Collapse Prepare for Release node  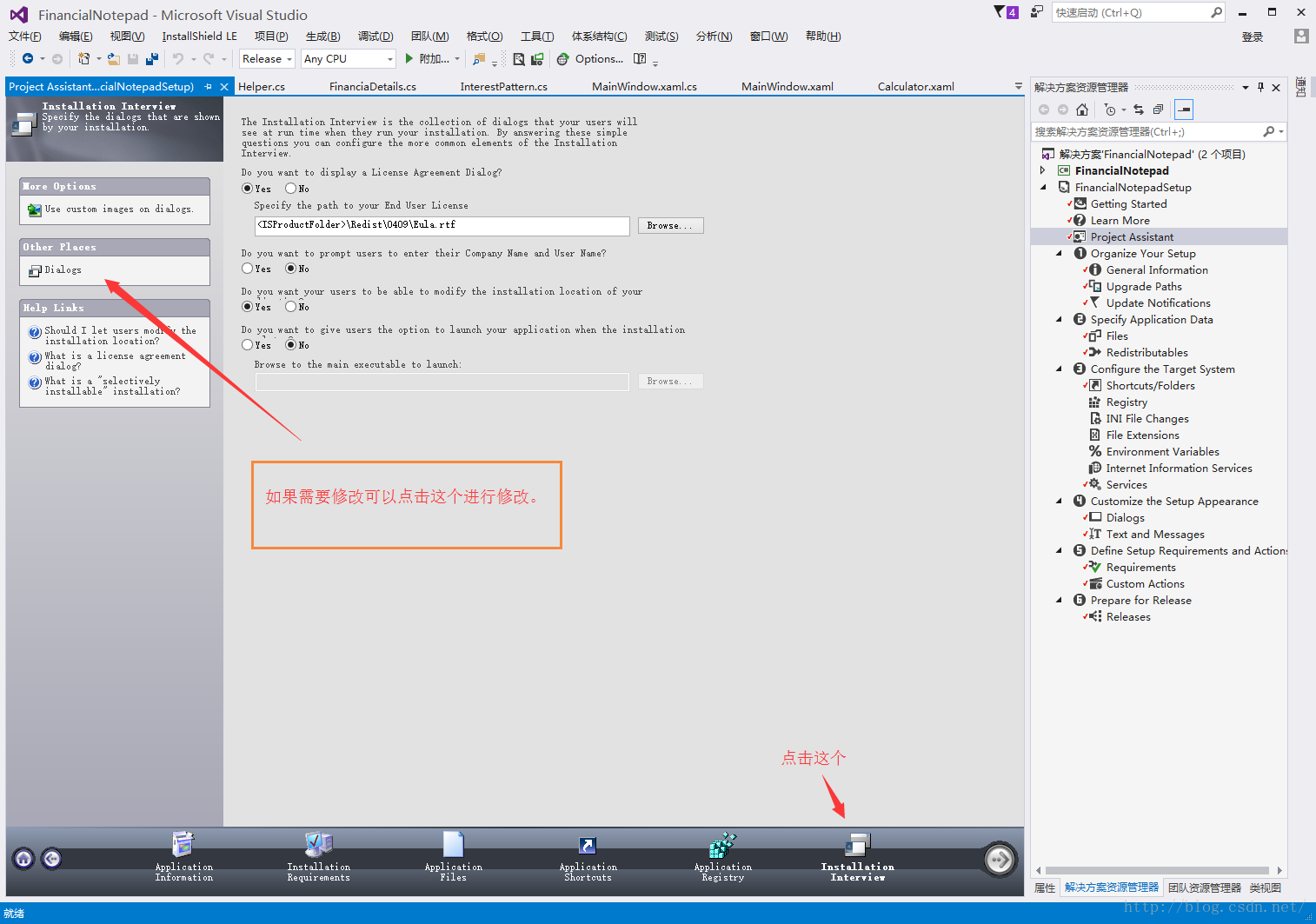tap(1059, 600)
